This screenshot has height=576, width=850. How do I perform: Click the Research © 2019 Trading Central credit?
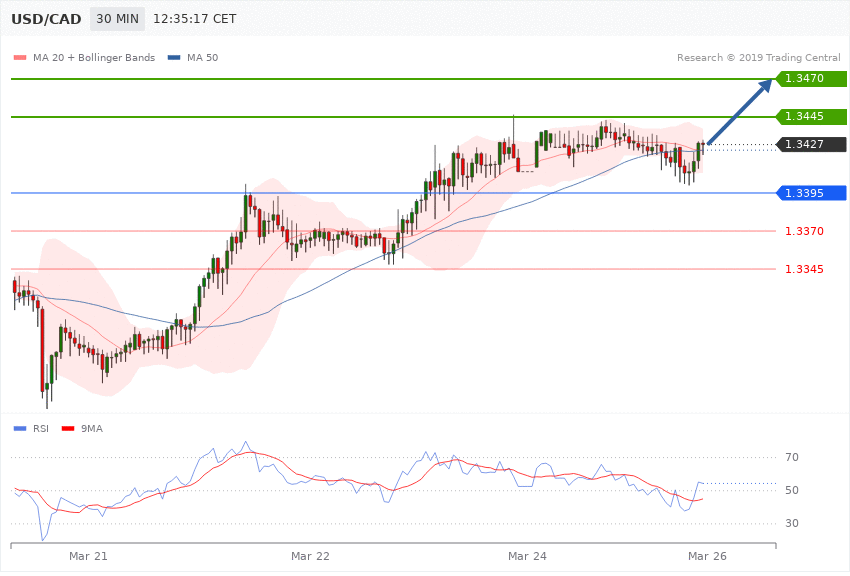(x=758, y=57)
